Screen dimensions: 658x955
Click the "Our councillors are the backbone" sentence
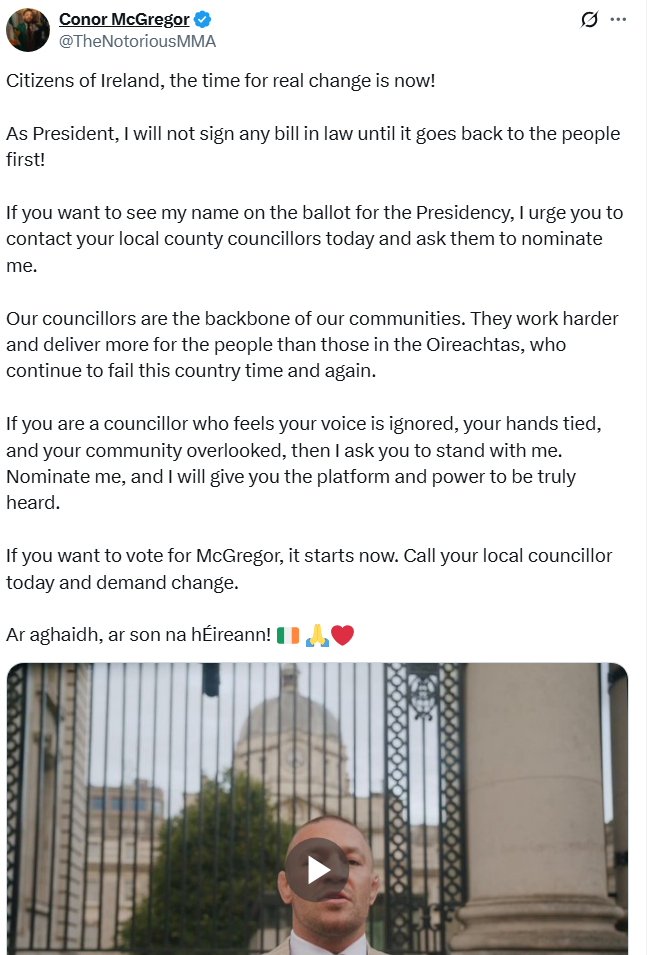click(x=236, y=319)
